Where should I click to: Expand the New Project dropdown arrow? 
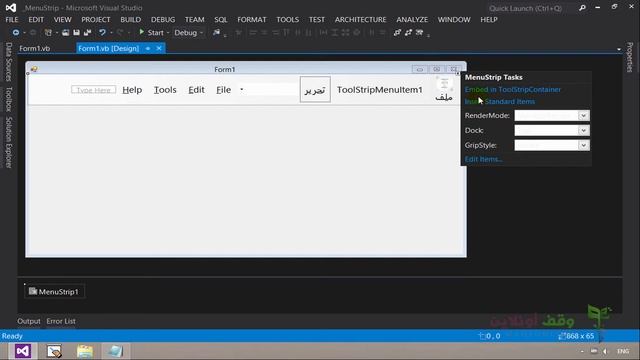(x=56, y=33)
